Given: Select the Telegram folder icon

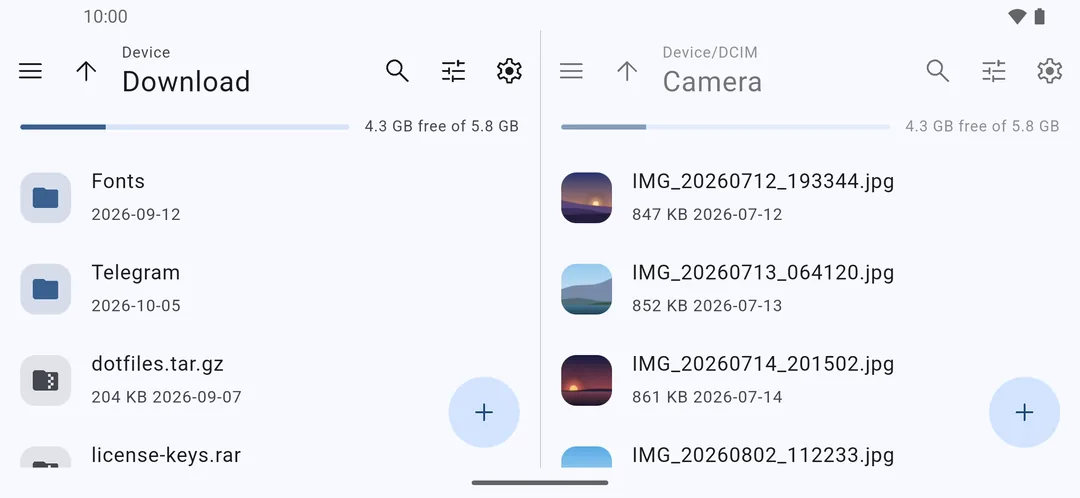Looking at the screenshot, I should pos(45,289).
